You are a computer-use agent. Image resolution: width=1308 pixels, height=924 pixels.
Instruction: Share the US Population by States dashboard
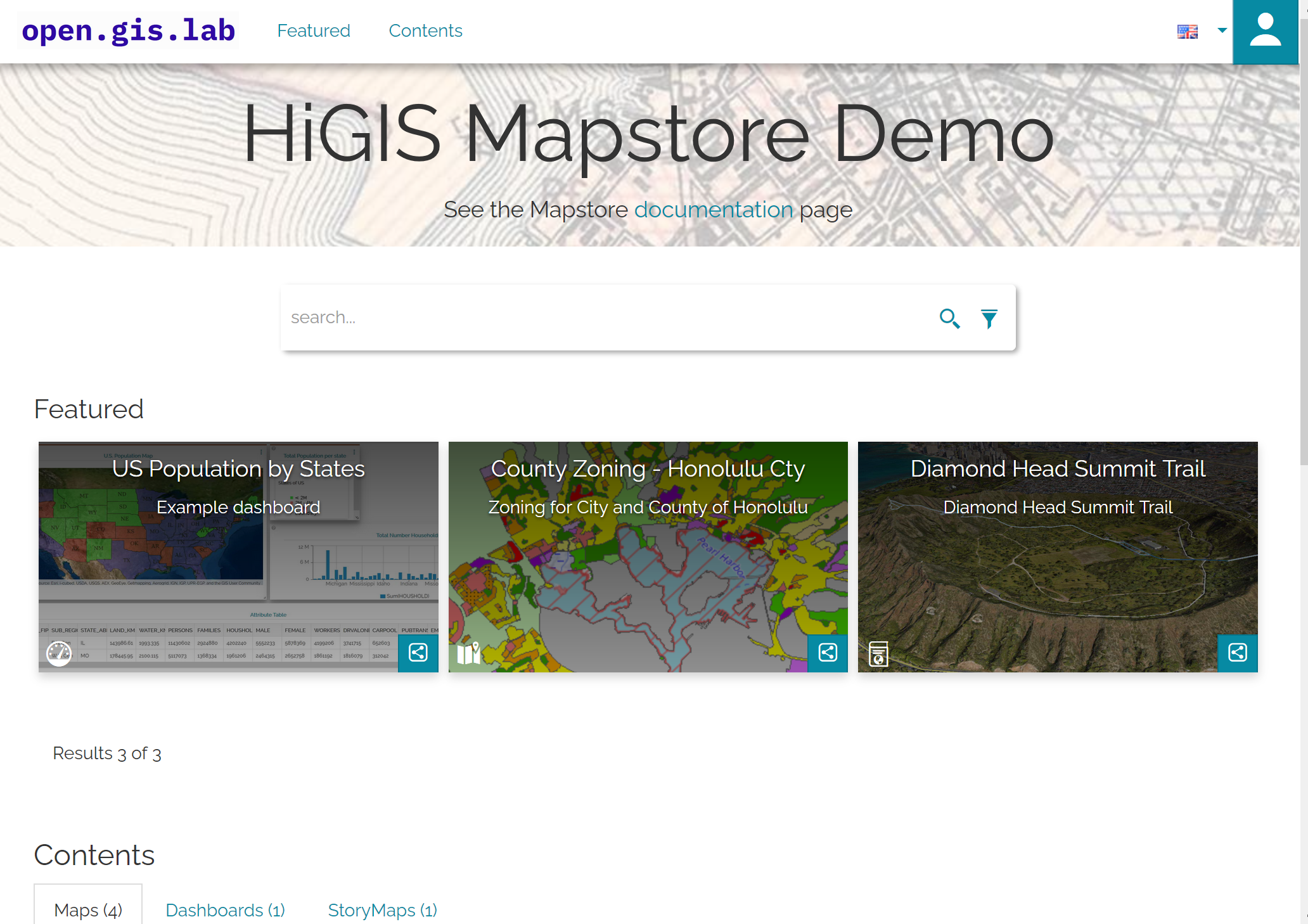(418, 653)
